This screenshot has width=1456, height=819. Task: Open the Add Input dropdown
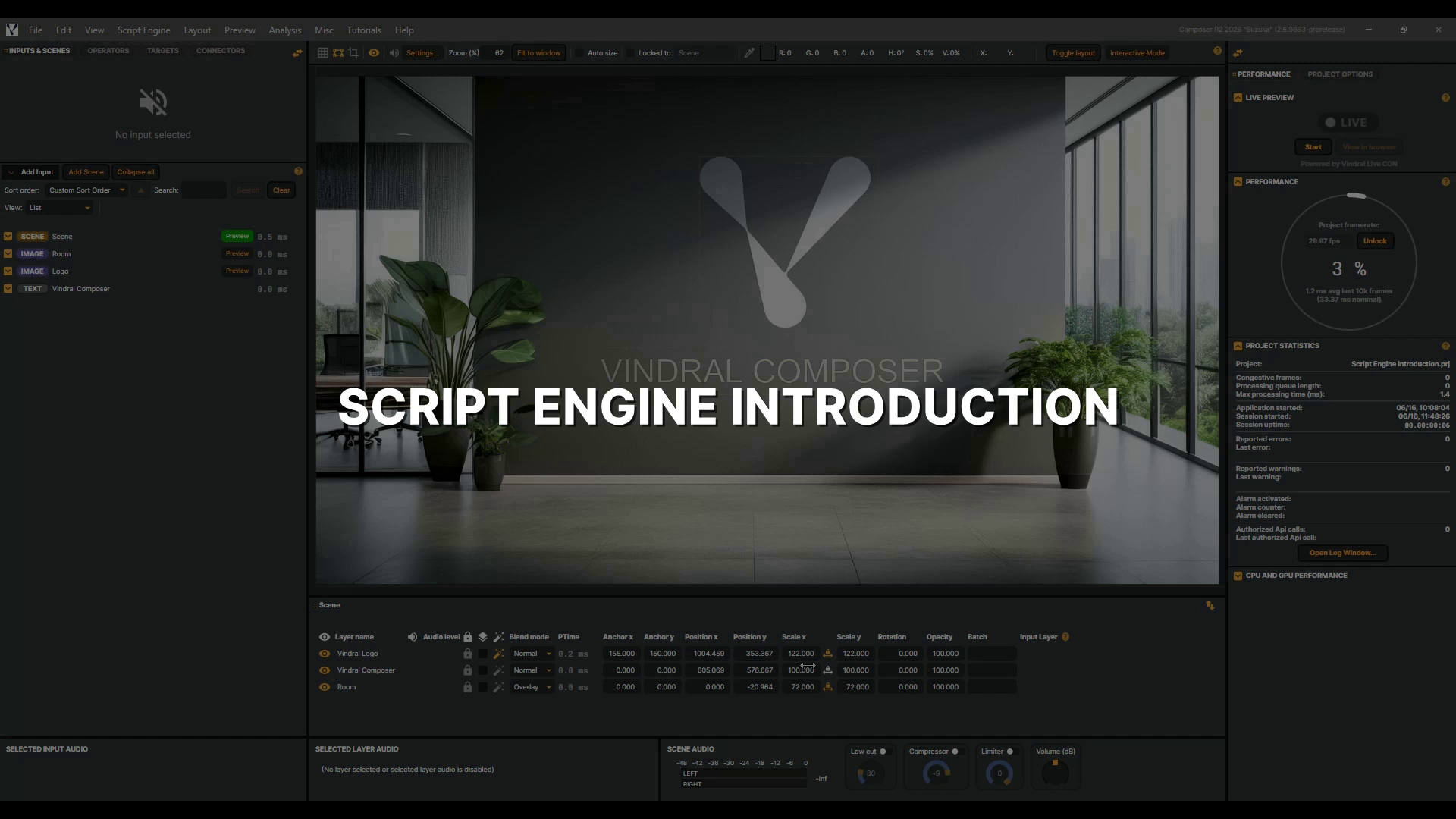click(30, 172)
